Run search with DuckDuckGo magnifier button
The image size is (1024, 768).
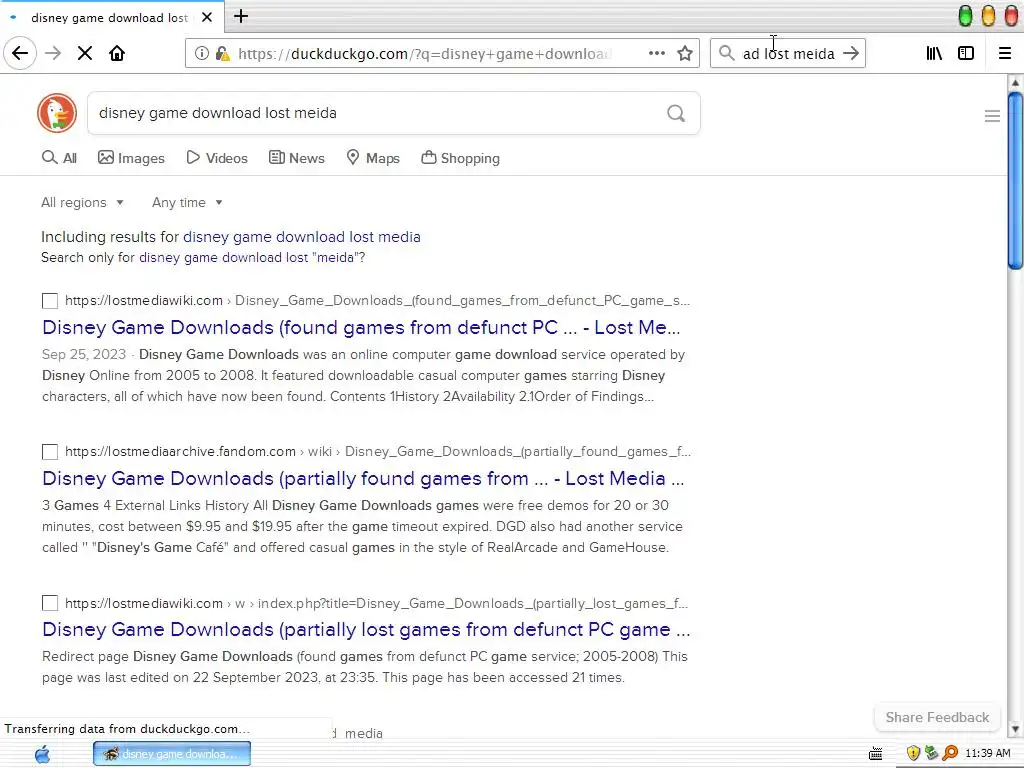(x=676, y=113)
